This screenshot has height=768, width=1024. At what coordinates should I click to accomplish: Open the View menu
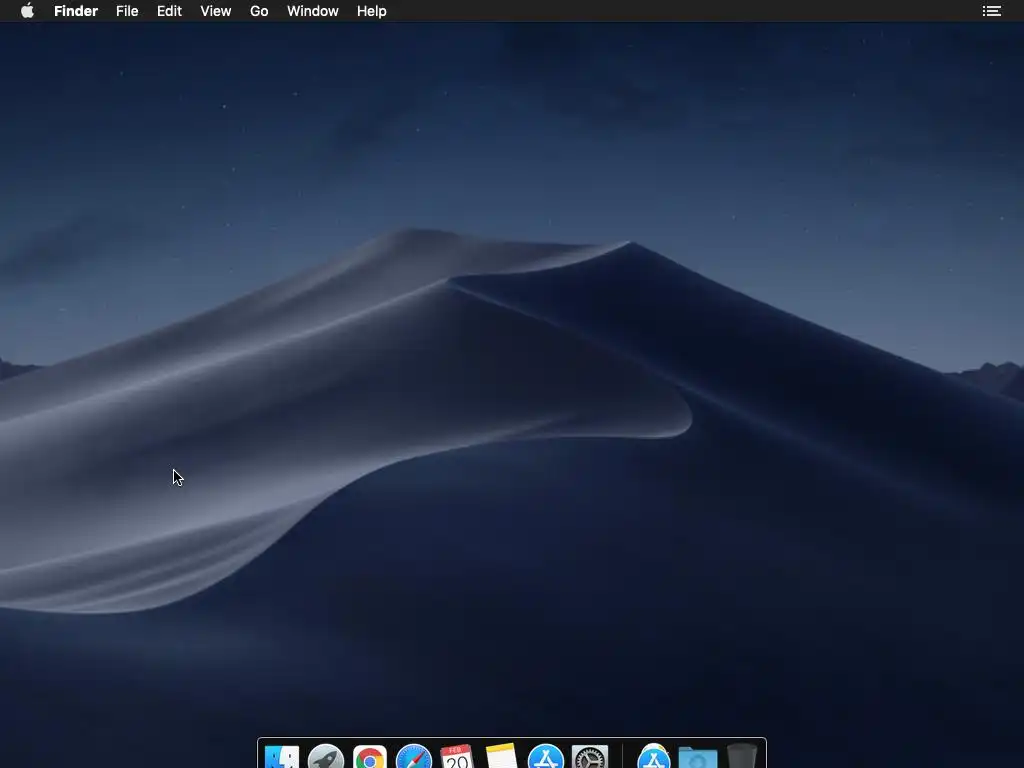click(216, 11)
